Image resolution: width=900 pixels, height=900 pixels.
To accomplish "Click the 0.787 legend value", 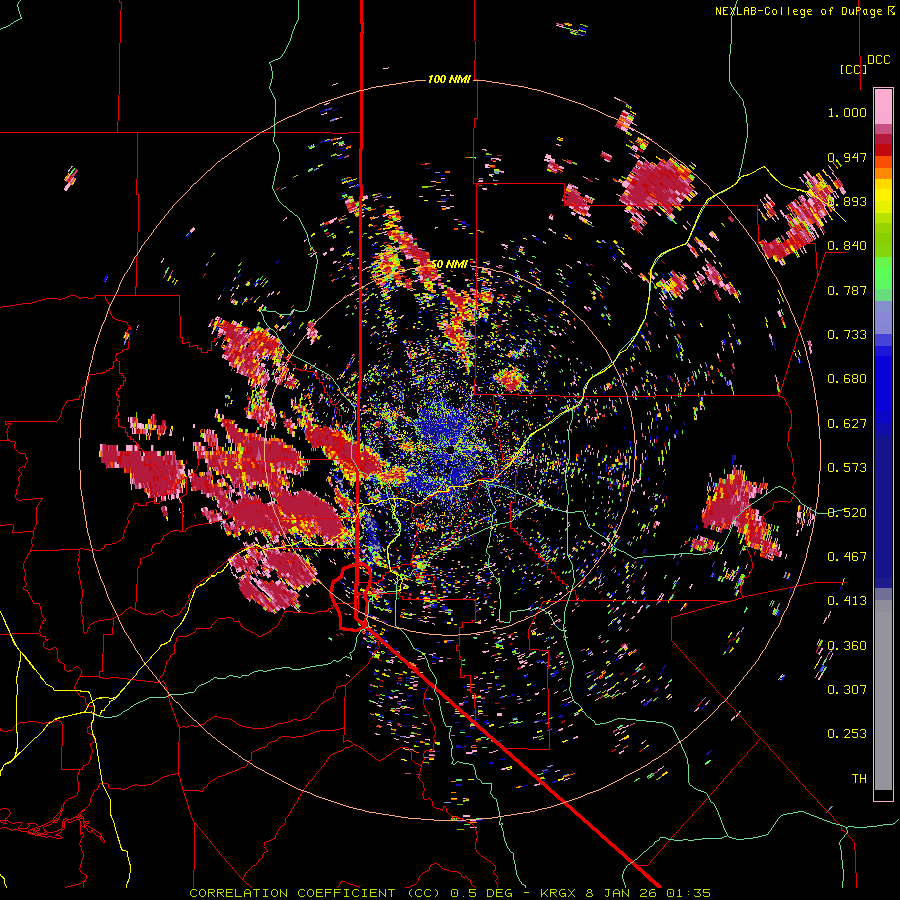I will [x=847, y=290].
